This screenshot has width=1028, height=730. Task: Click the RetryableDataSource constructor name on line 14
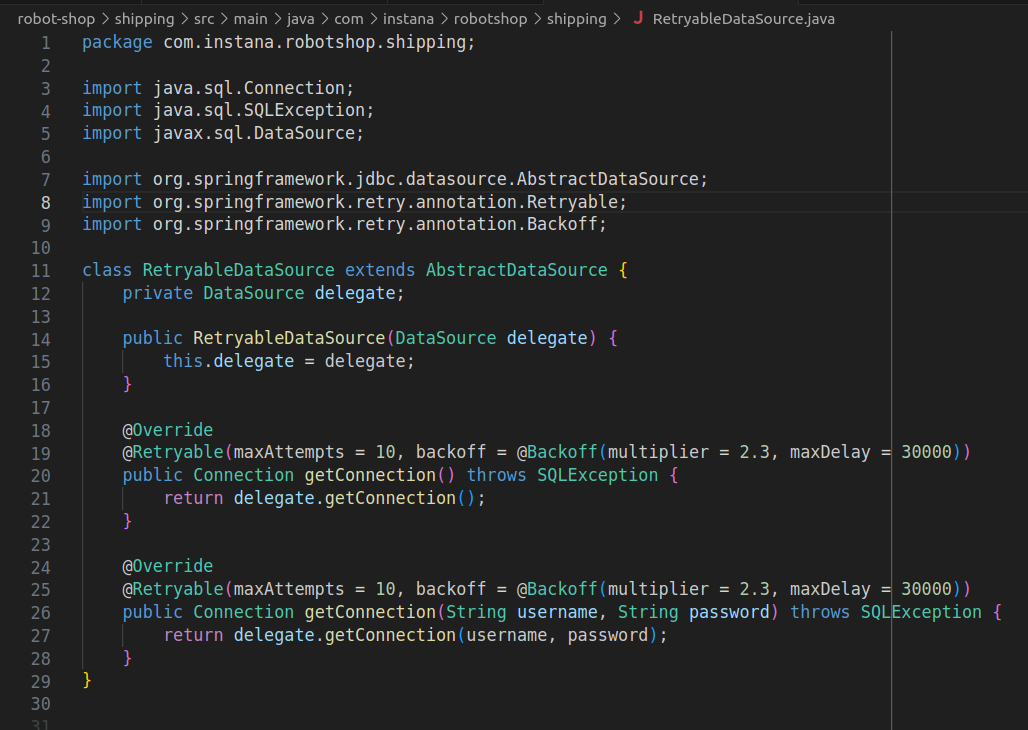(288, 338)
